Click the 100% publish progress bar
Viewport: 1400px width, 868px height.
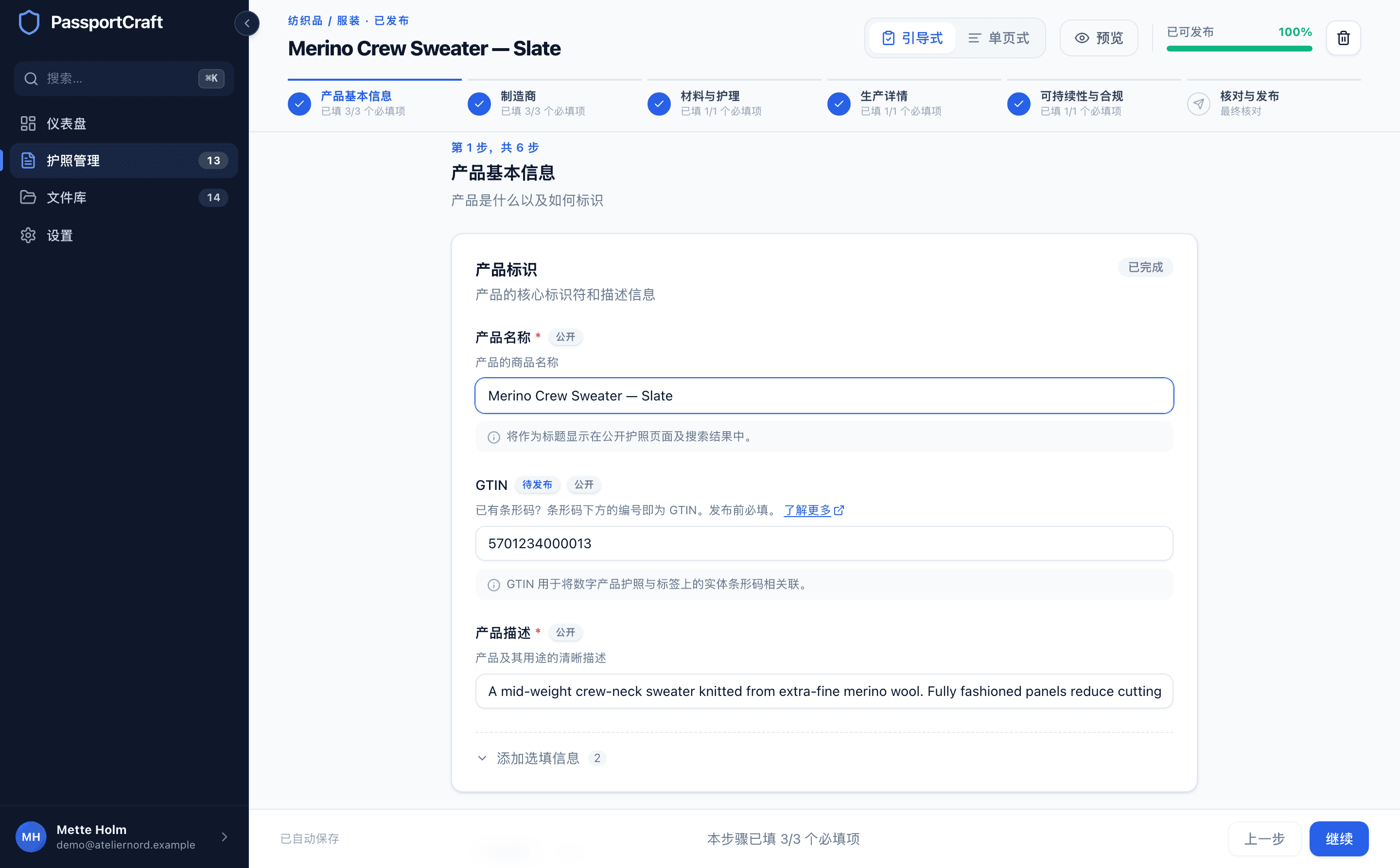pyautogui.click(x=1239, y=49)
